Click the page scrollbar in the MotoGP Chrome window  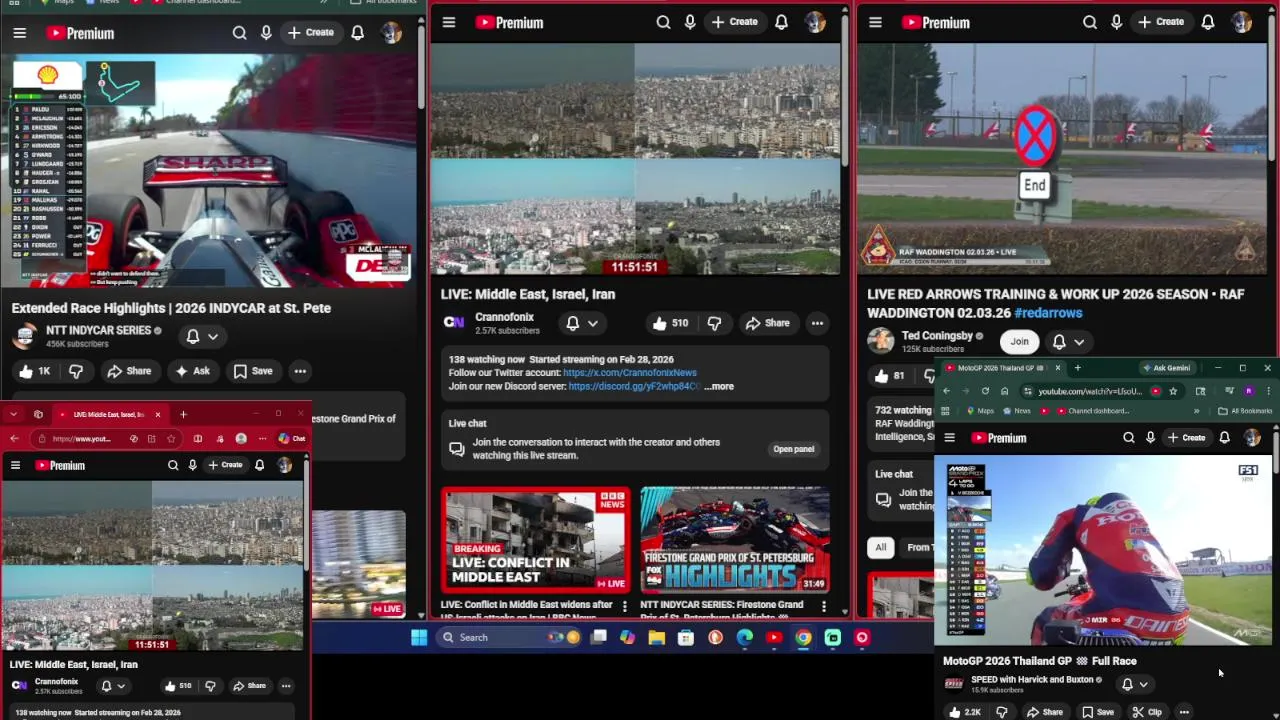click(x=1276, y=450)
